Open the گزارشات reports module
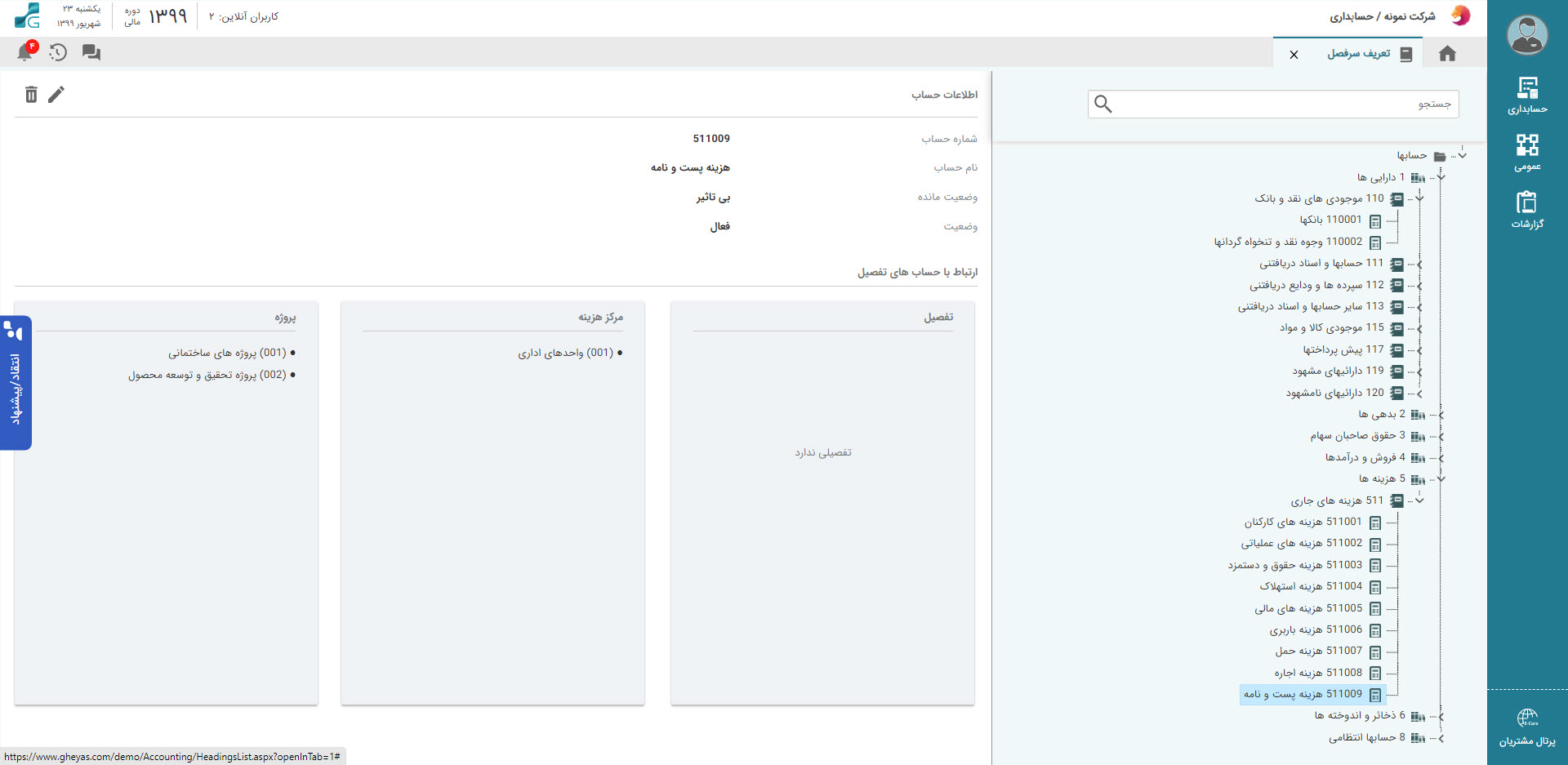The height and width of the screenshot is (765, 1568). [1527, 210]
